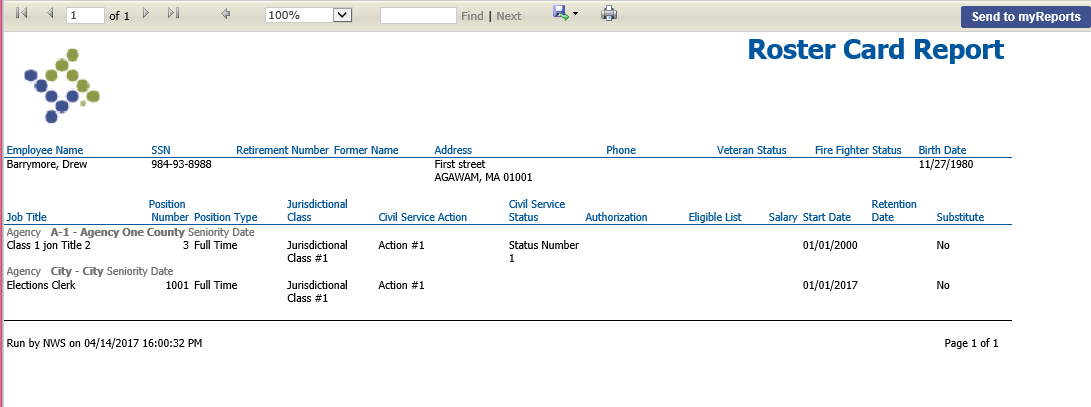Click the current page number field

coord(86,15)
